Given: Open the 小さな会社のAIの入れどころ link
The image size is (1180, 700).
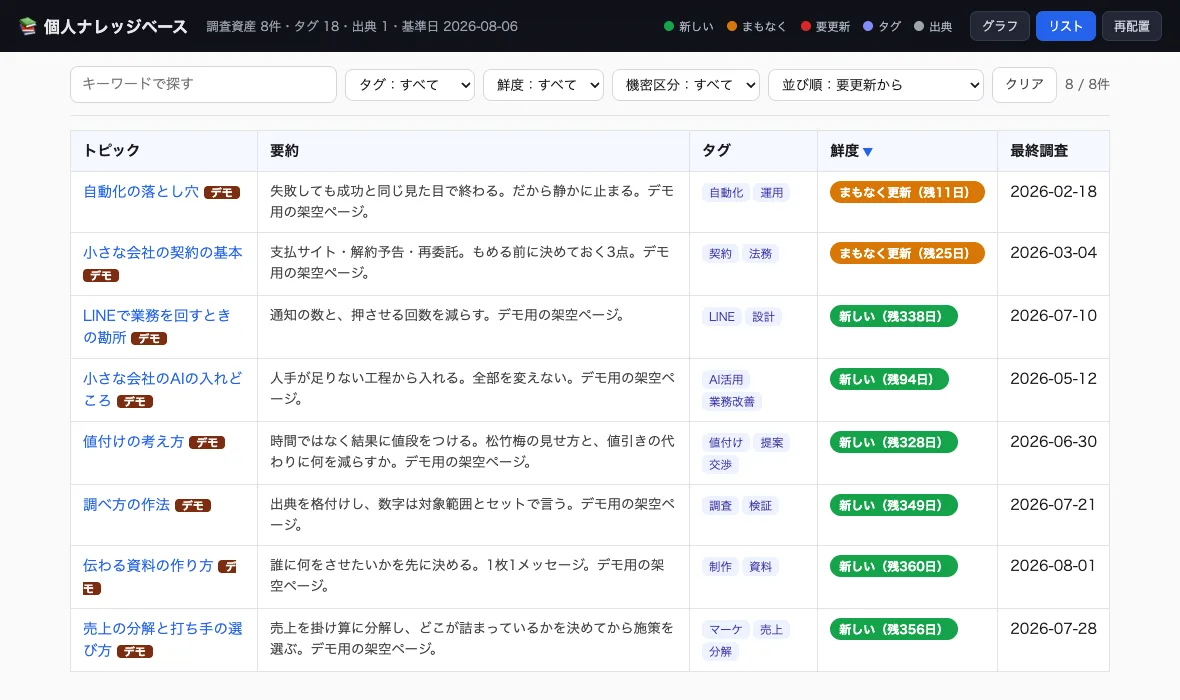Looking at the screenshot, I should click(x=163, y=389).
